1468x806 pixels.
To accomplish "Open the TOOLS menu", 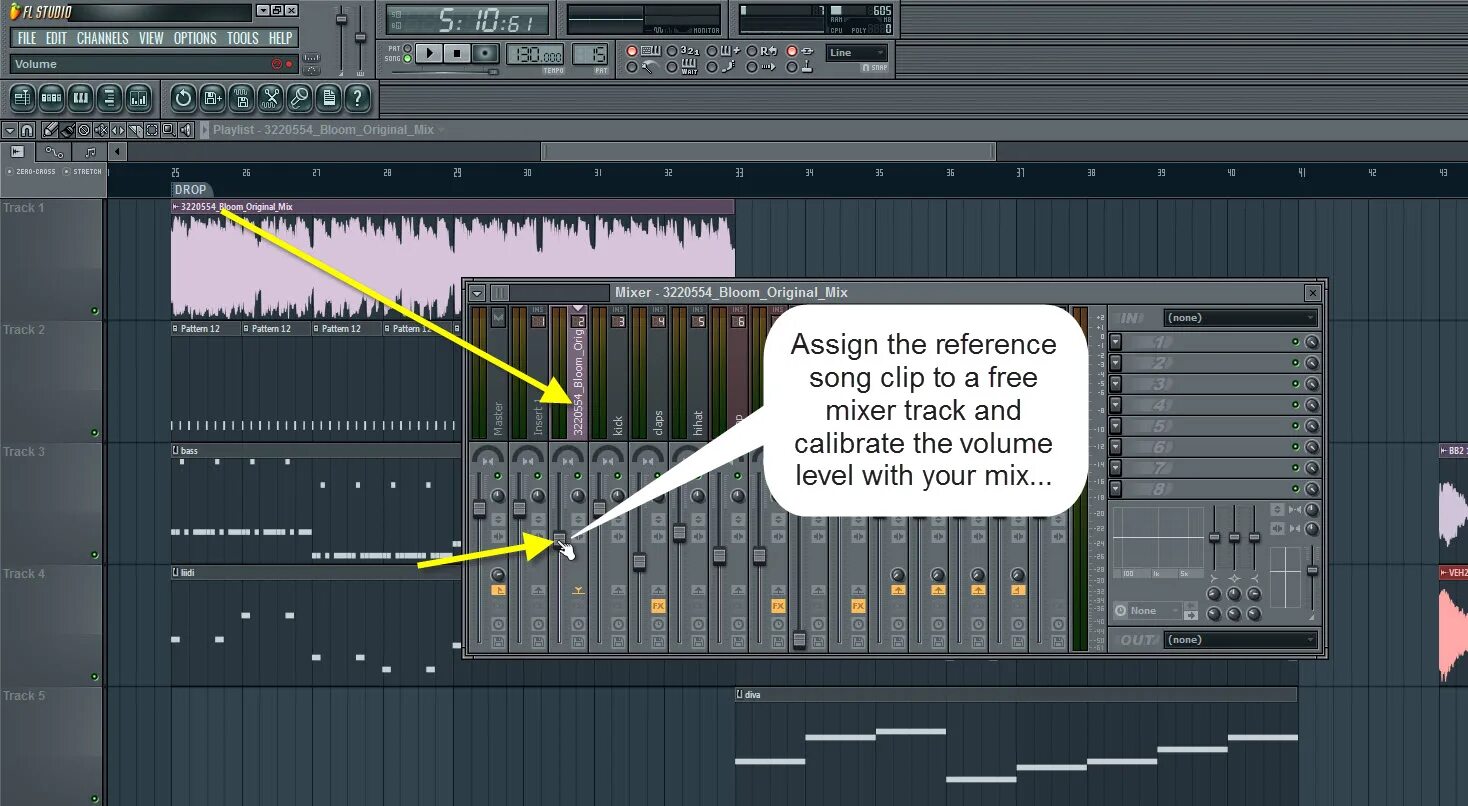I will [243, 39].
